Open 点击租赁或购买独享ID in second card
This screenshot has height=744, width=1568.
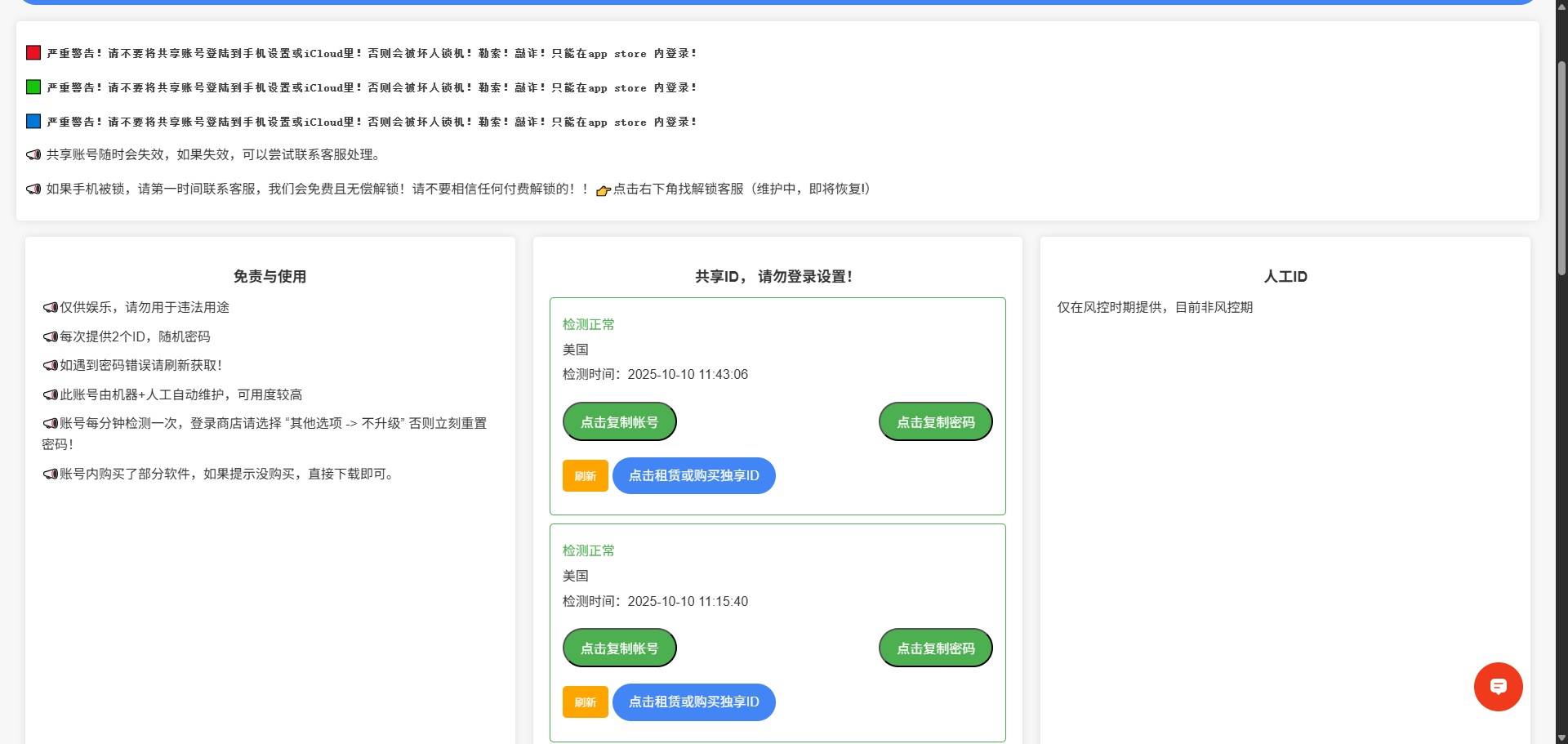pyautogui.click(x=693, y=702)
